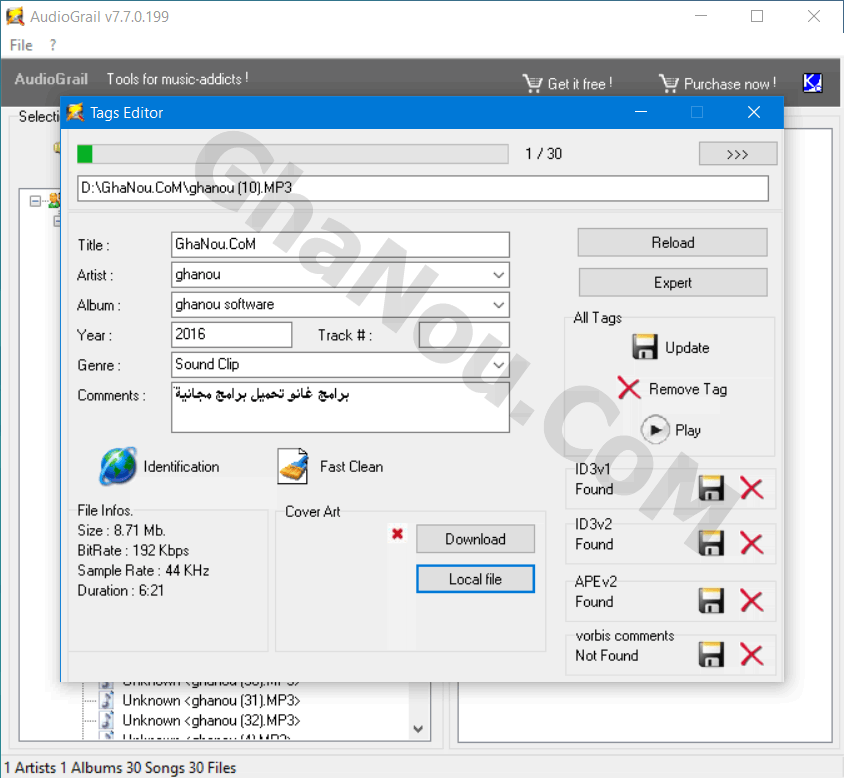
Task: Click the file path field D:\GhaNou.CoM
Action: pyautogui.click(x=423, y=188)
